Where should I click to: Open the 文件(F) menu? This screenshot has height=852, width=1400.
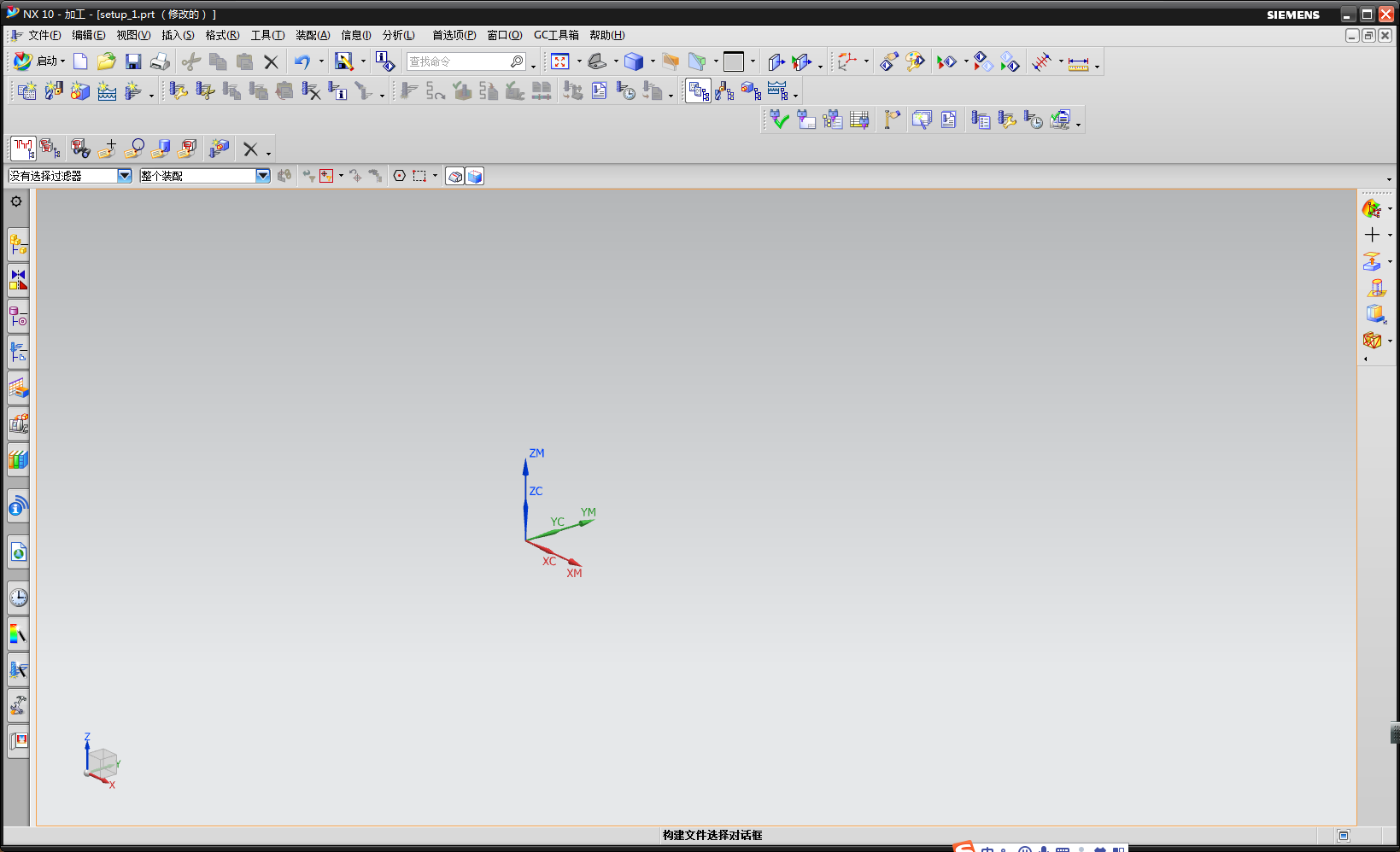[x=44, y=35]
